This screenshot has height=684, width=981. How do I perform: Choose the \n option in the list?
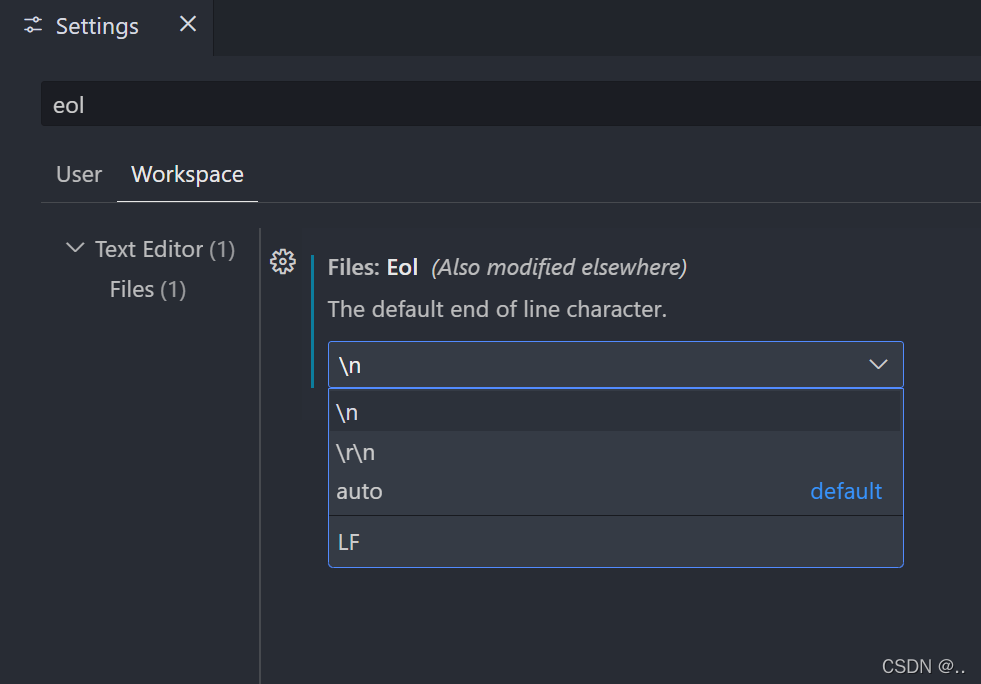click(600, 412)
